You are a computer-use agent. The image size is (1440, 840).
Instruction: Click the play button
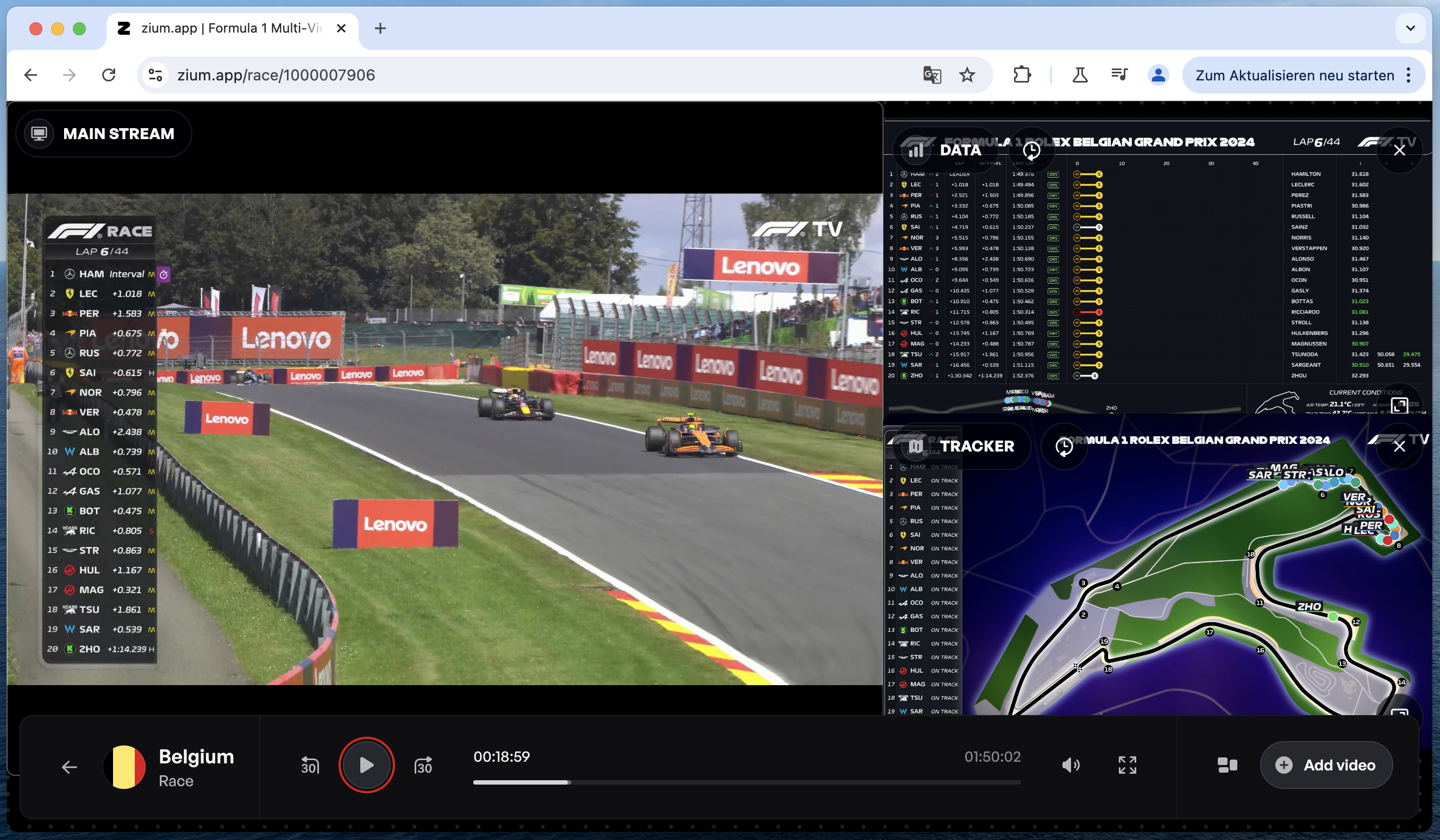[366, 764]
